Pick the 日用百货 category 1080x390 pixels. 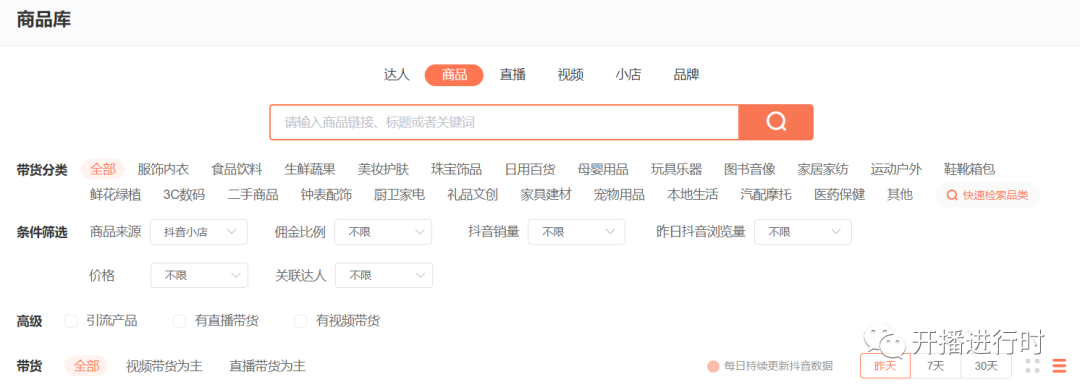click(530, 169)
